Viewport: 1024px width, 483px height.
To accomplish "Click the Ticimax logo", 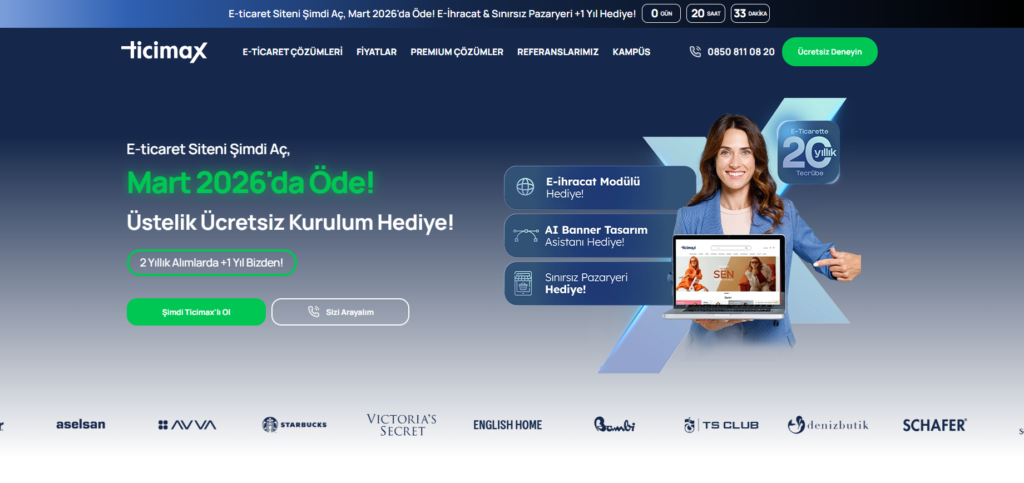I will pos(164,51).
